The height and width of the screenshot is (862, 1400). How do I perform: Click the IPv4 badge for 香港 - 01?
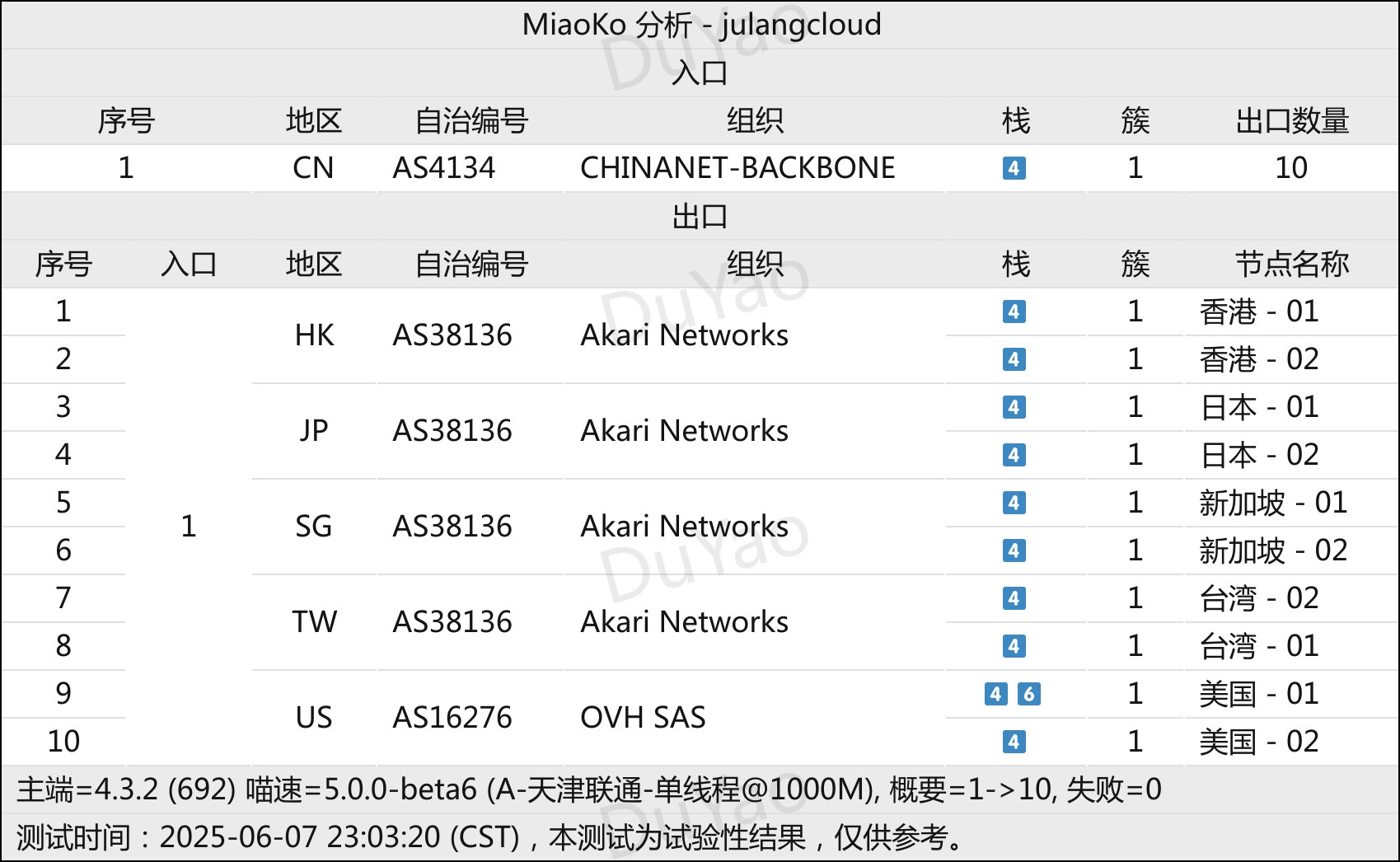pyautogui.click(x=1014, y=312)
